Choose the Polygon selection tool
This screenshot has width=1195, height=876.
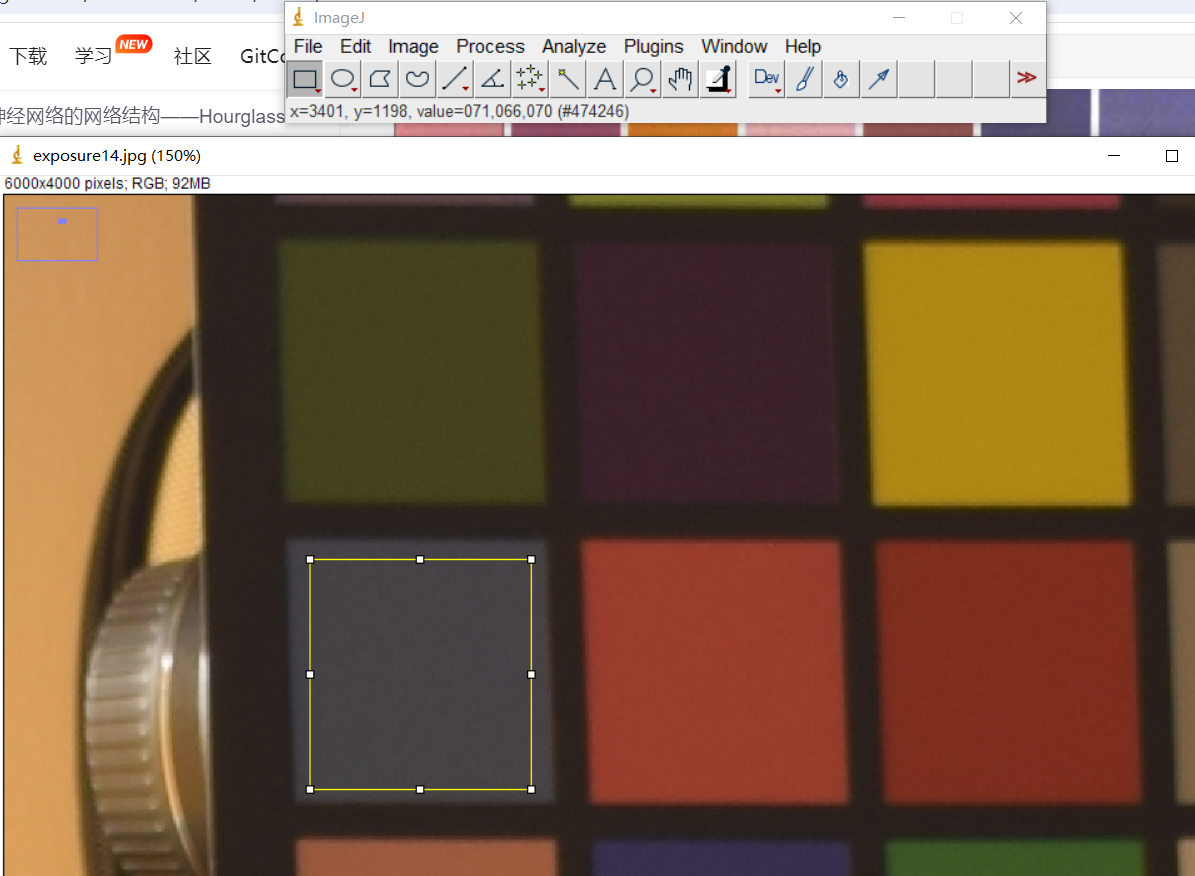coord(380,79)
